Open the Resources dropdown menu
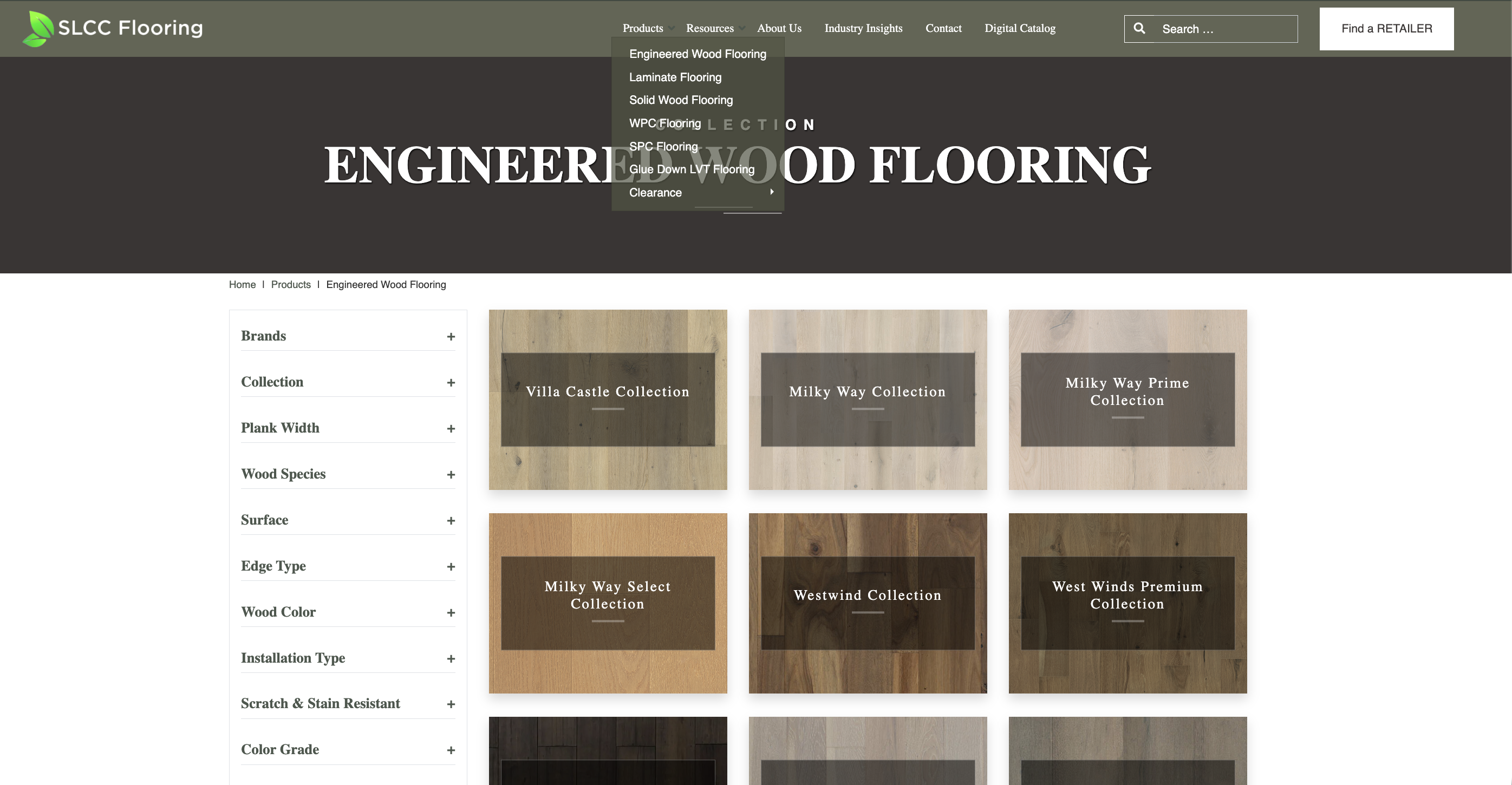1512x785 pixels. click(x=709, y=28)
